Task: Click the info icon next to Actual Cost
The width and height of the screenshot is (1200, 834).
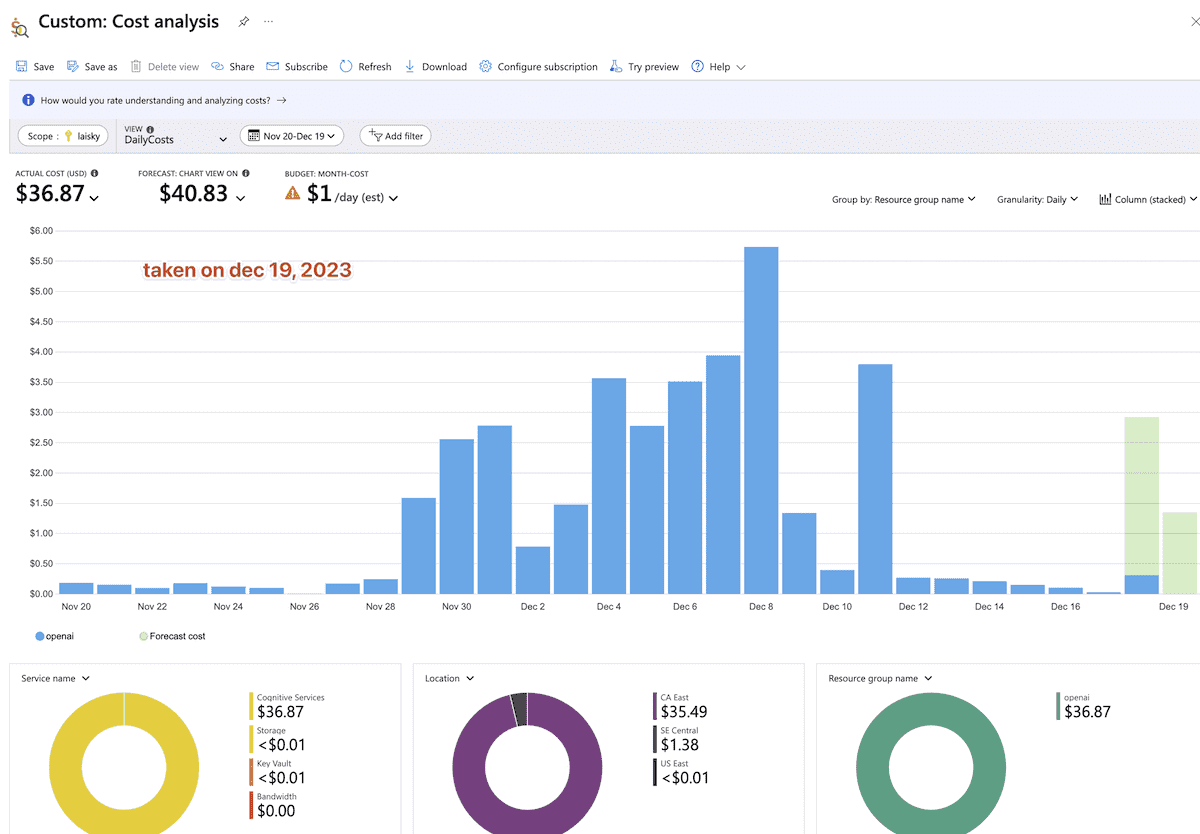Action: coord(94,173)
